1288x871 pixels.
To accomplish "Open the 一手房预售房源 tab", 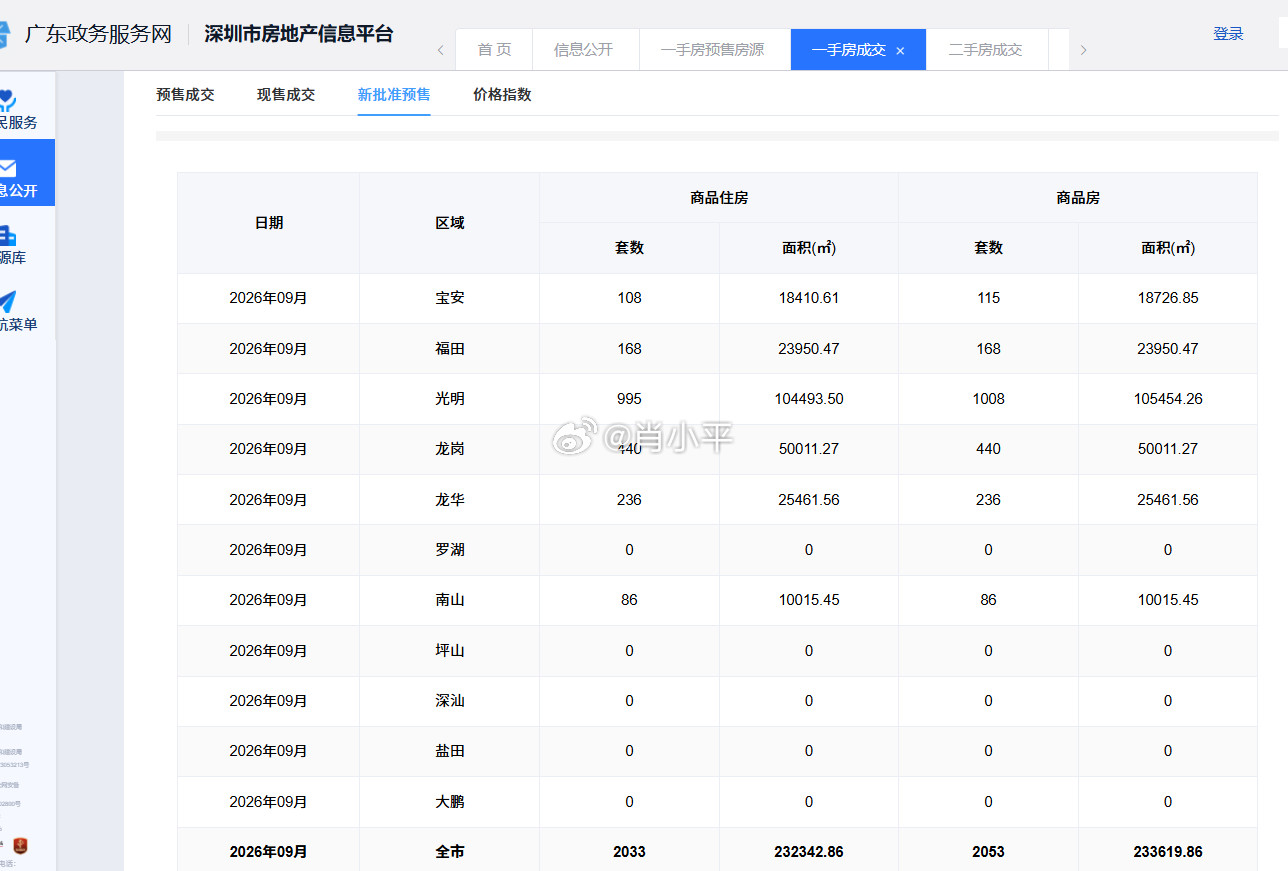I will coord(712,50).
